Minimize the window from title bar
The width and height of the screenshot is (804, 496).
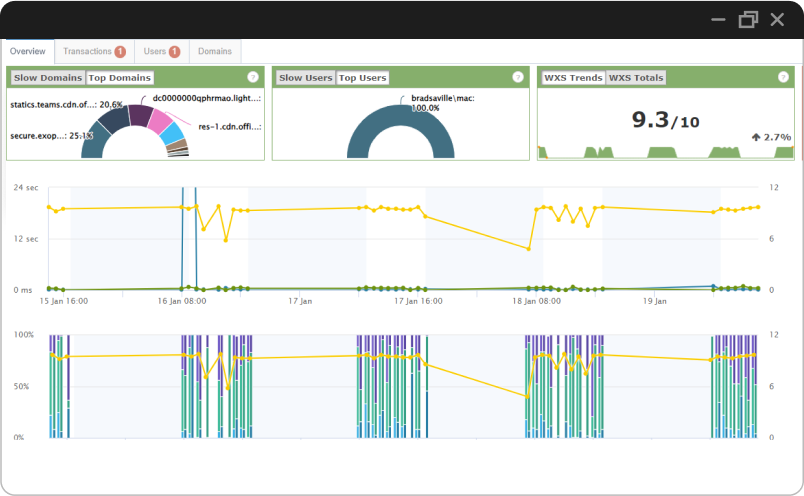718,20
